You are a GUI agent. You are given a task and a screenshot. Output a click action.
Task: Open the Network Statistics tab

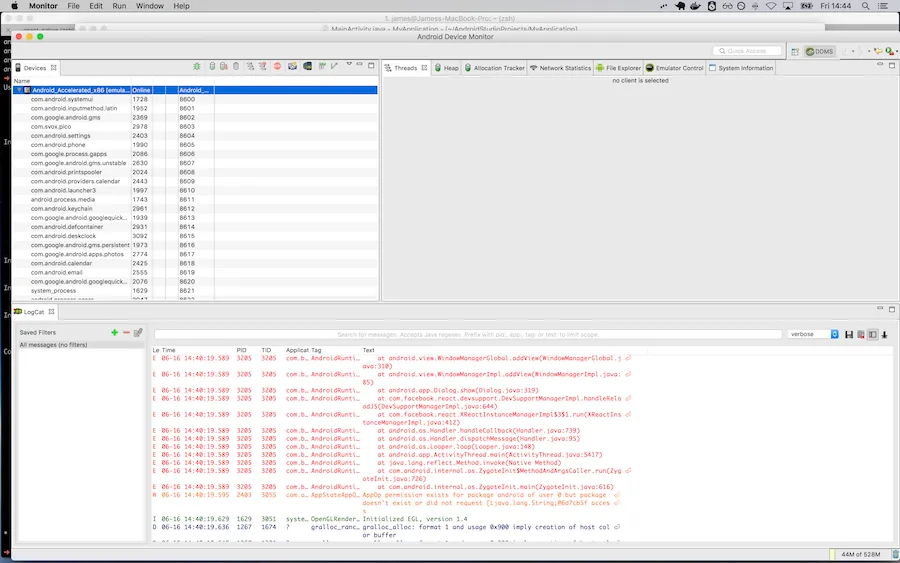click(560, 68)
